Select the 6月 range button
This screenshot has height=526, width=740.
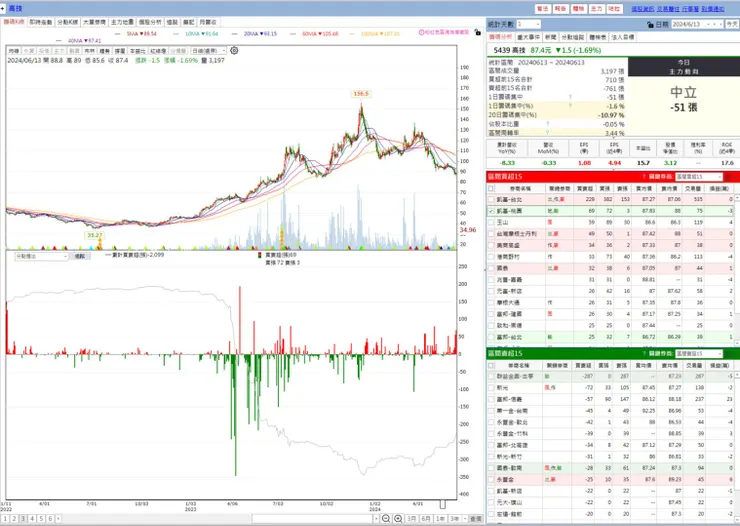426,518
